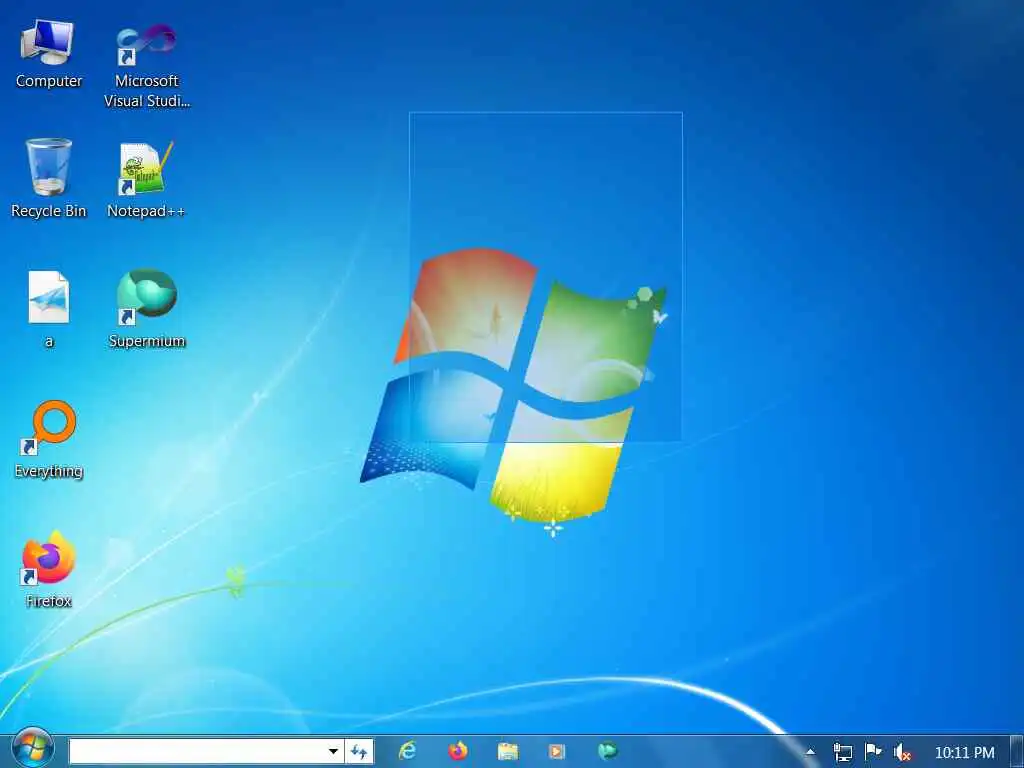
Task: Open the Windows Start menu orb
Action: coord(32,748)
